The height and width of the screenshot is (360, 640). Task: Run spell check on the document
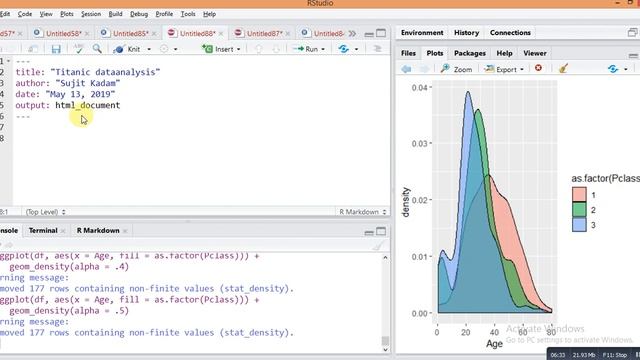(x=78, y=49)
